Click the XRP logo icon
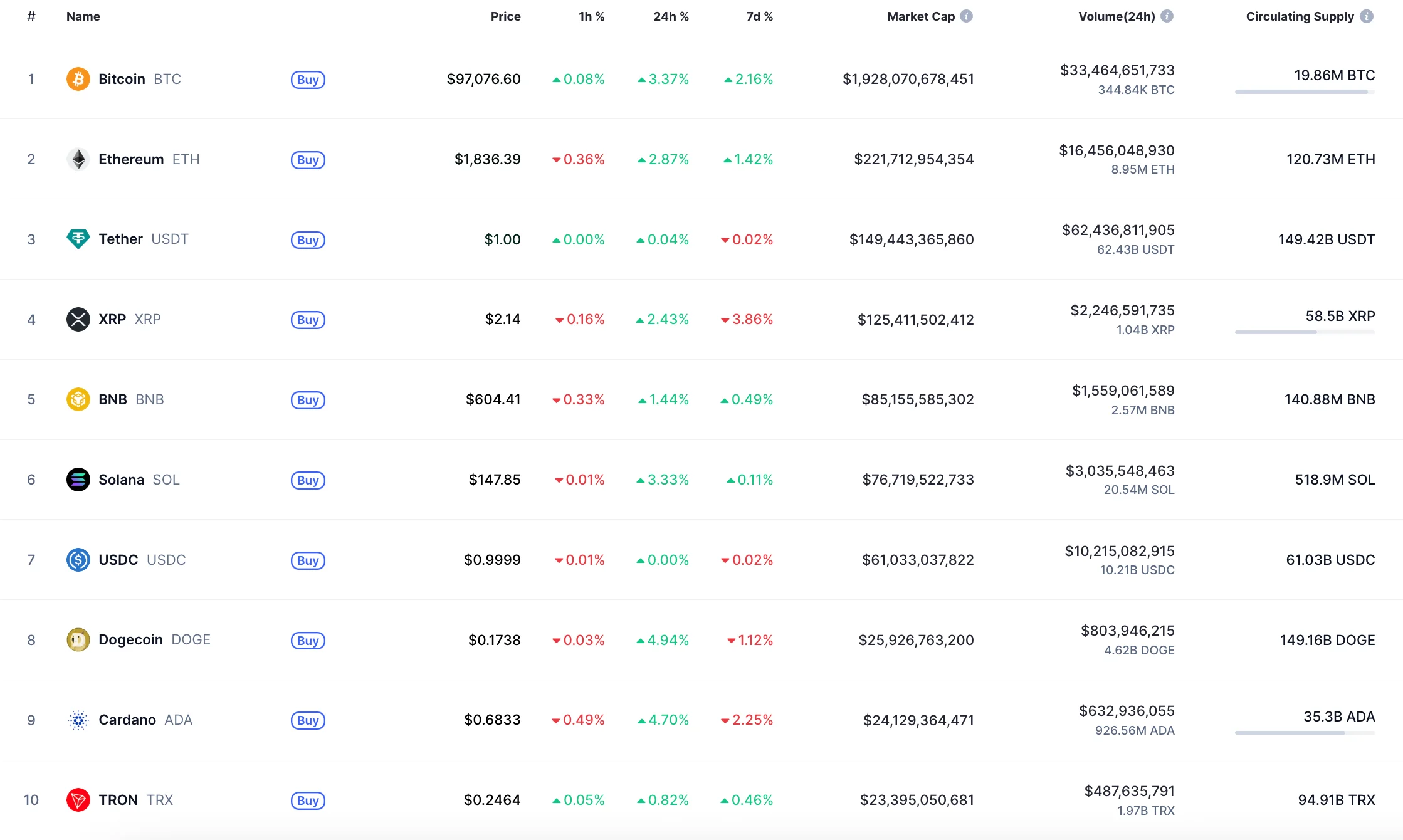1403x840 pixels. [x=78, y=319]
